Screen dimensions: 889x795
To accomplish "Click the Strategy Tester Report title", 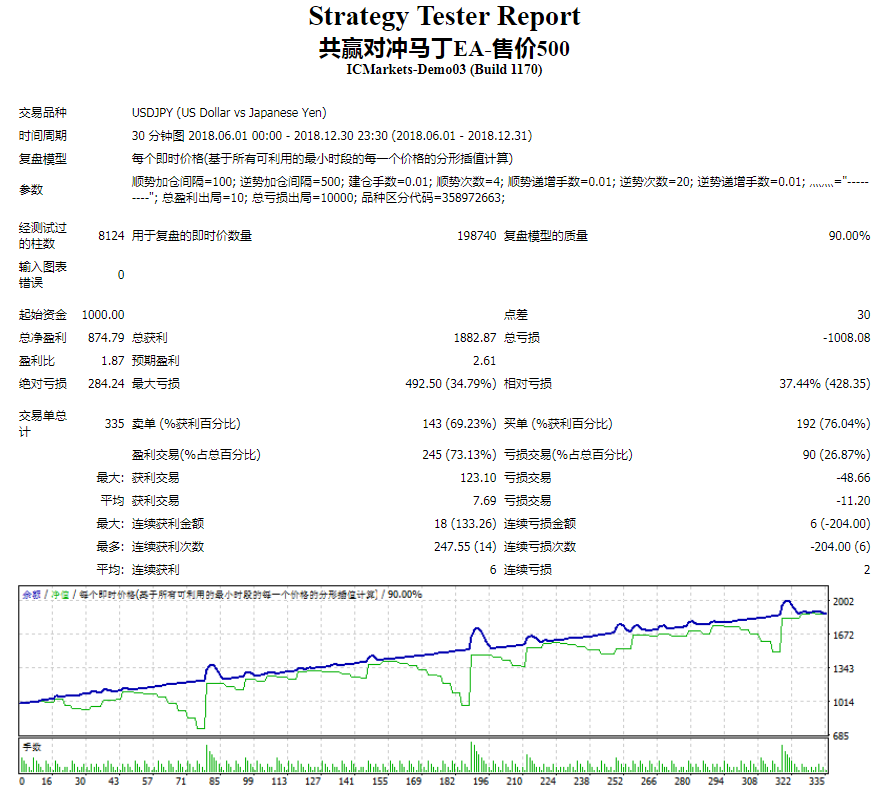I will 444,16.
